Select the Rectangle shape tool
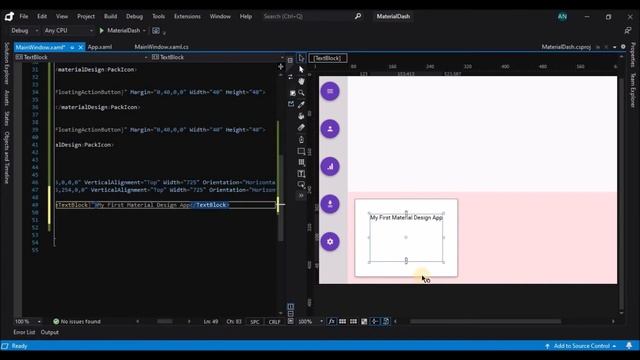 301,151
